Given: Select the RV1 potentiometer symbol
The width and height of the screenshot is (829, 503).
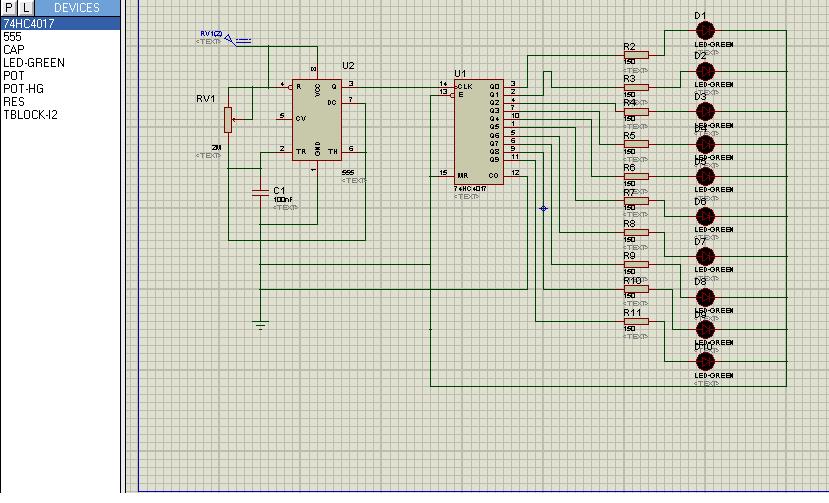Looking at the screenshot, I should point(228,120).
